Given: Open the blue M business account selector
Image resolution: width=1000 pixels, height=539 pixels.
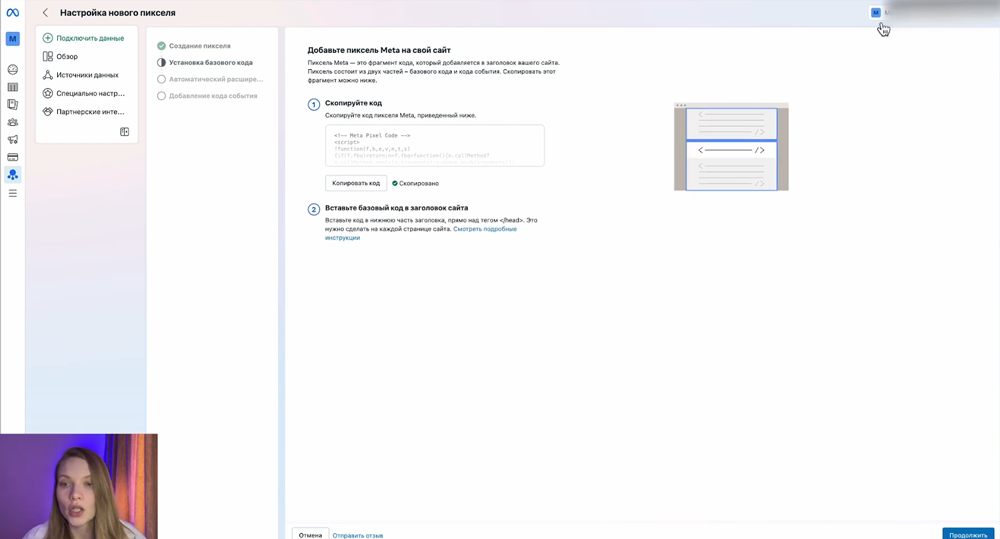Looking at the screenshot, I should click(13, 39).
